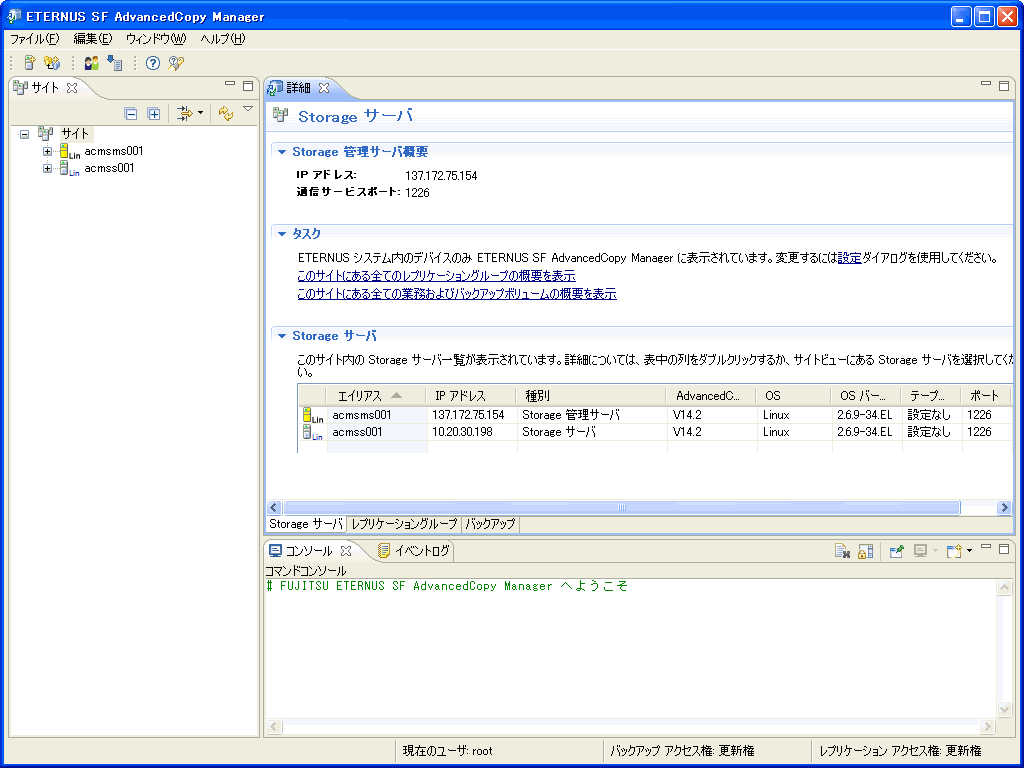This screenshot has height=768, width=1024.
Task: Maximize the サイト panel
Action: tap(248, 86)
